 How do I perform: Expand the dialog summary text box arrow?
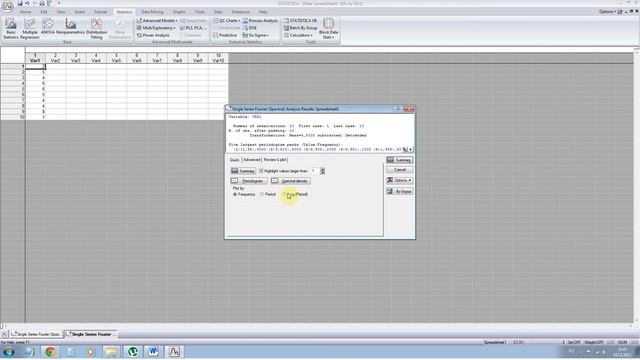click(x=411, y=149)
